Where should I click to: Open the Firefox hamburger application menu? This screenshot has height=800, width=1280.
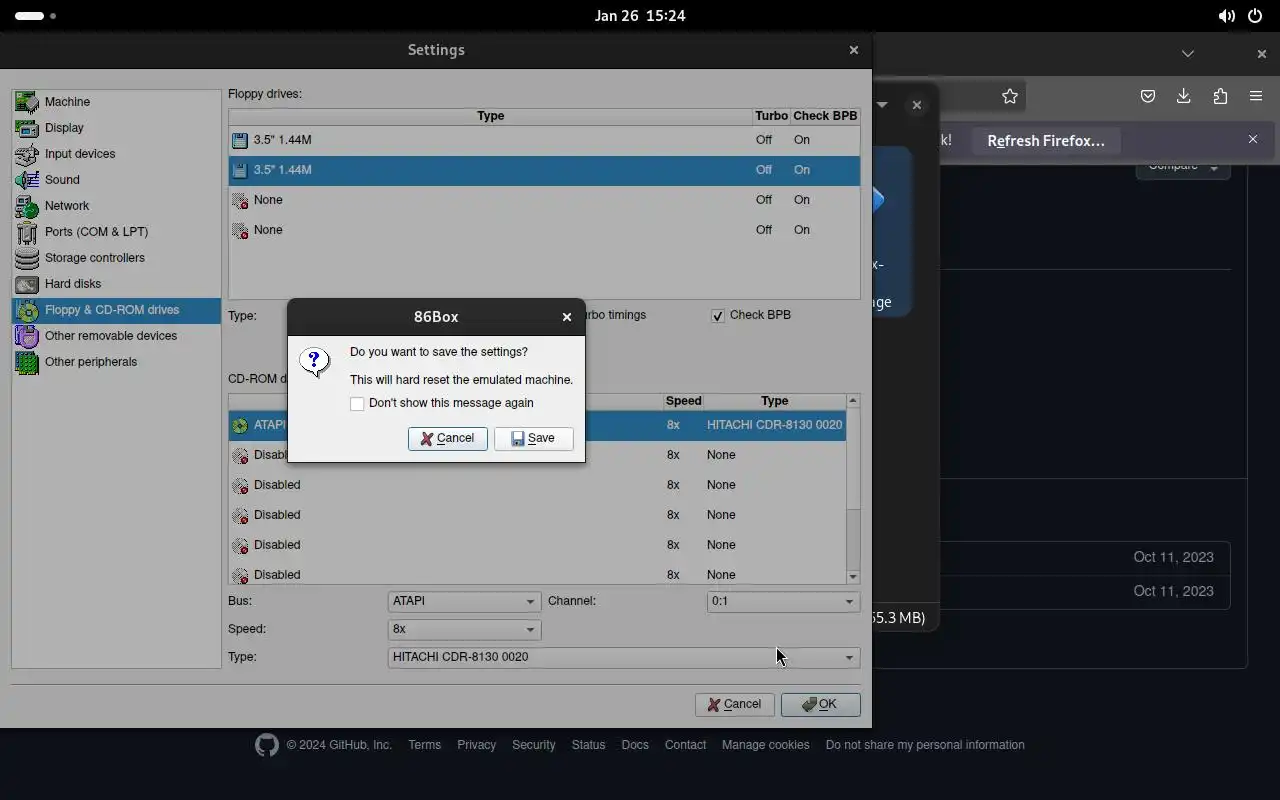click(x=1256, y=96)
